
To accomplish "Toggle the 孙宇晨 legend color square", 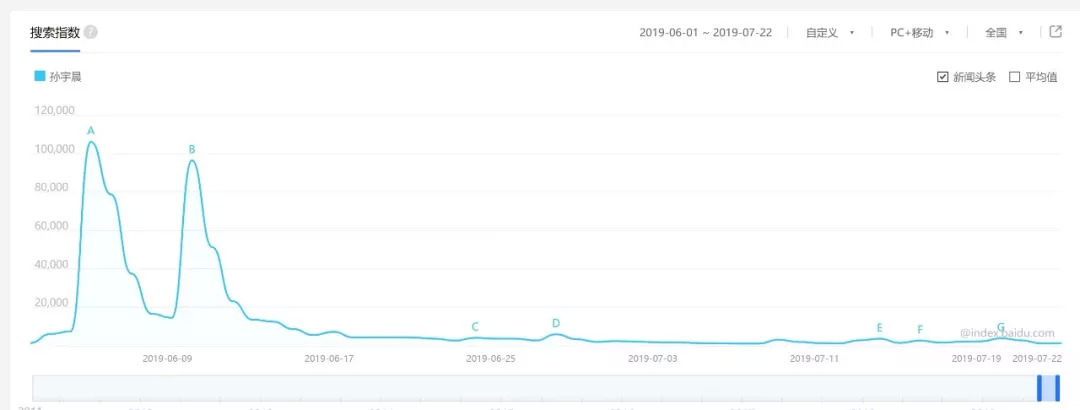I will click(x=40, y=76).
